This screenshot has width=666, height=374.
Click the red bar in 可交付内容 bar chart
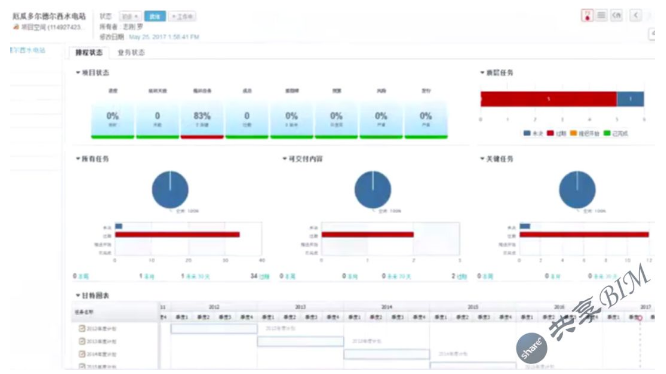point(367,235)
